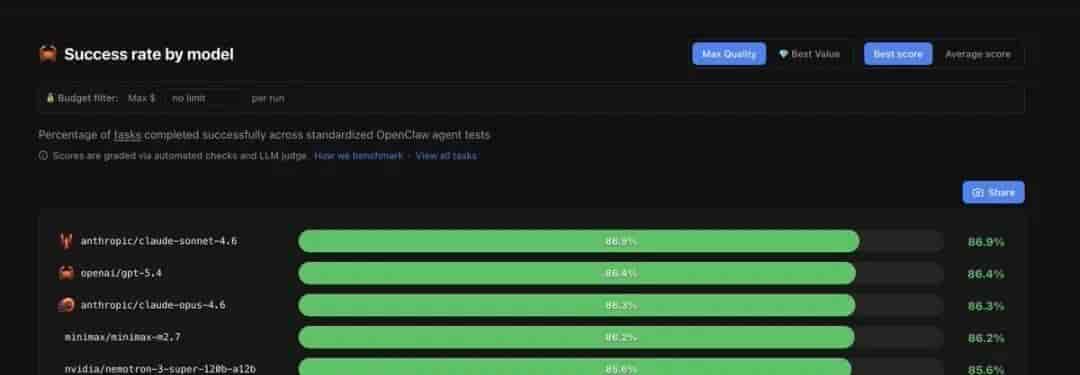Click the round icon for anthropic/claude-opus-4.6
The image size is (1080, 375).
point(66,305)
